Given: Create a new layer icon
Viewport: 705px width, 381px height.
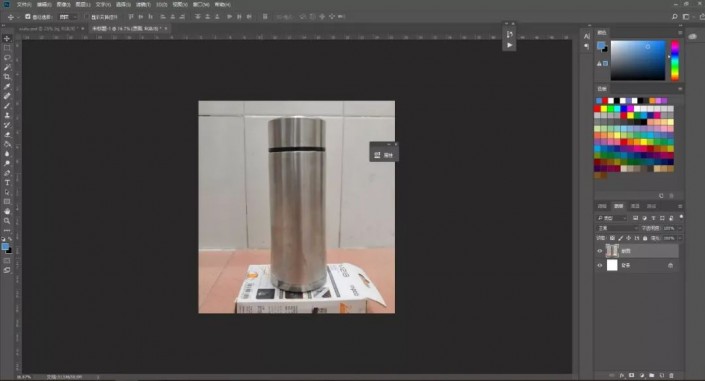Looking at the screenshot, I should point(661,375).
